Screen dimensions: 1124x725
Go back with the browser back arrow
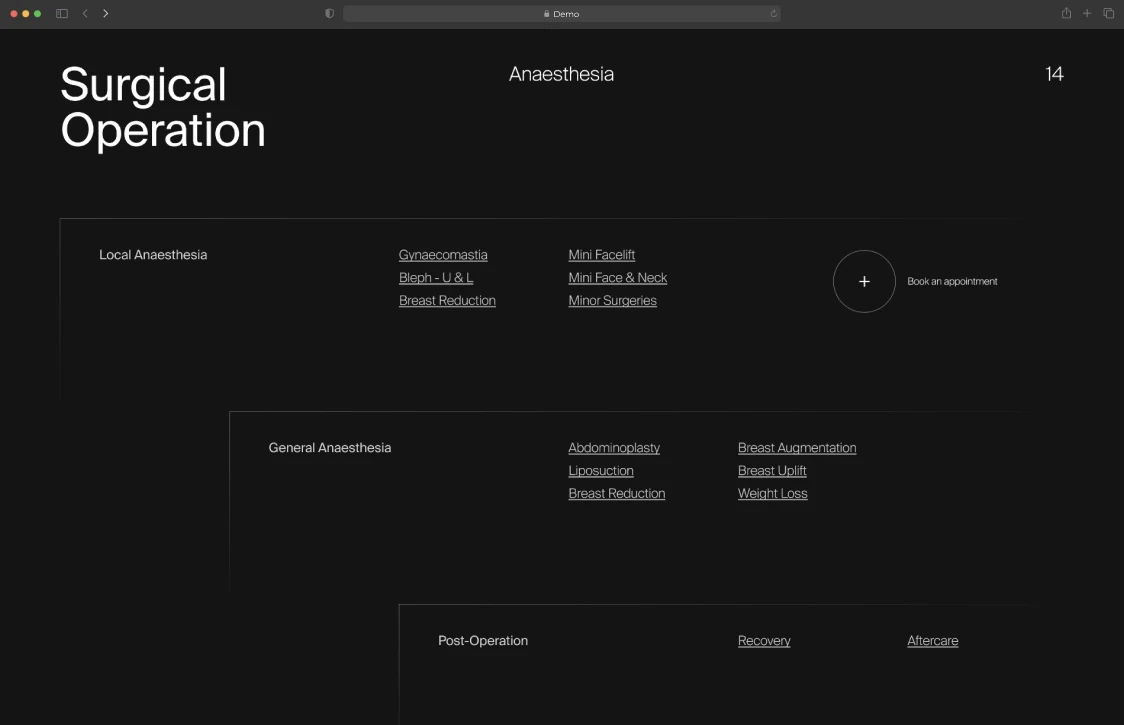[85, 14]
